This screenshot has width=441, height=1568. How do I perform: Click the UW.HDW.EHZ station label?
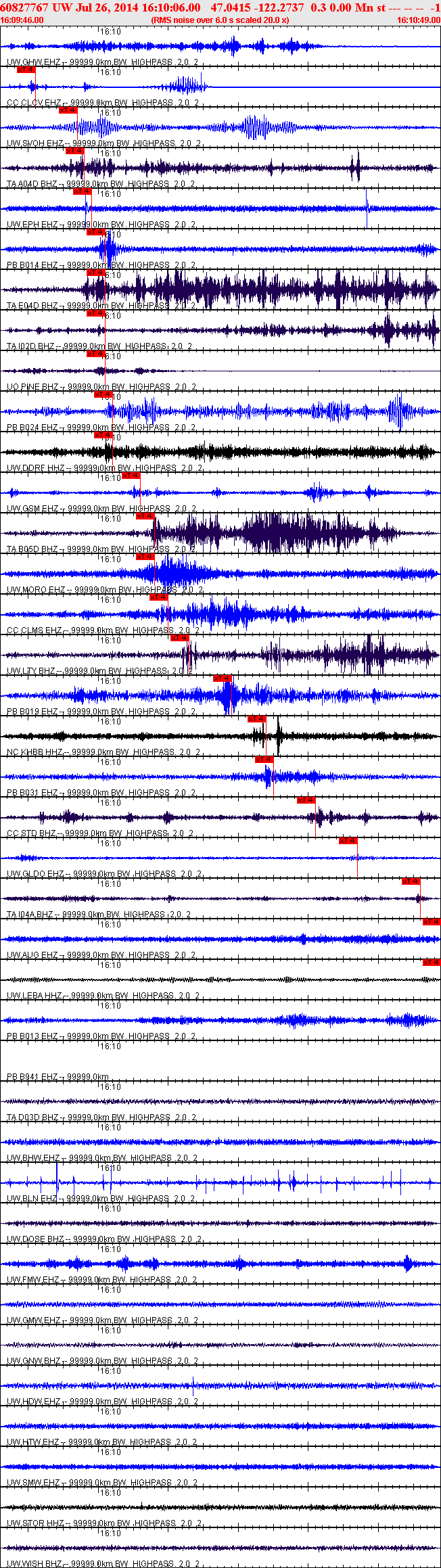[33, 1402]
